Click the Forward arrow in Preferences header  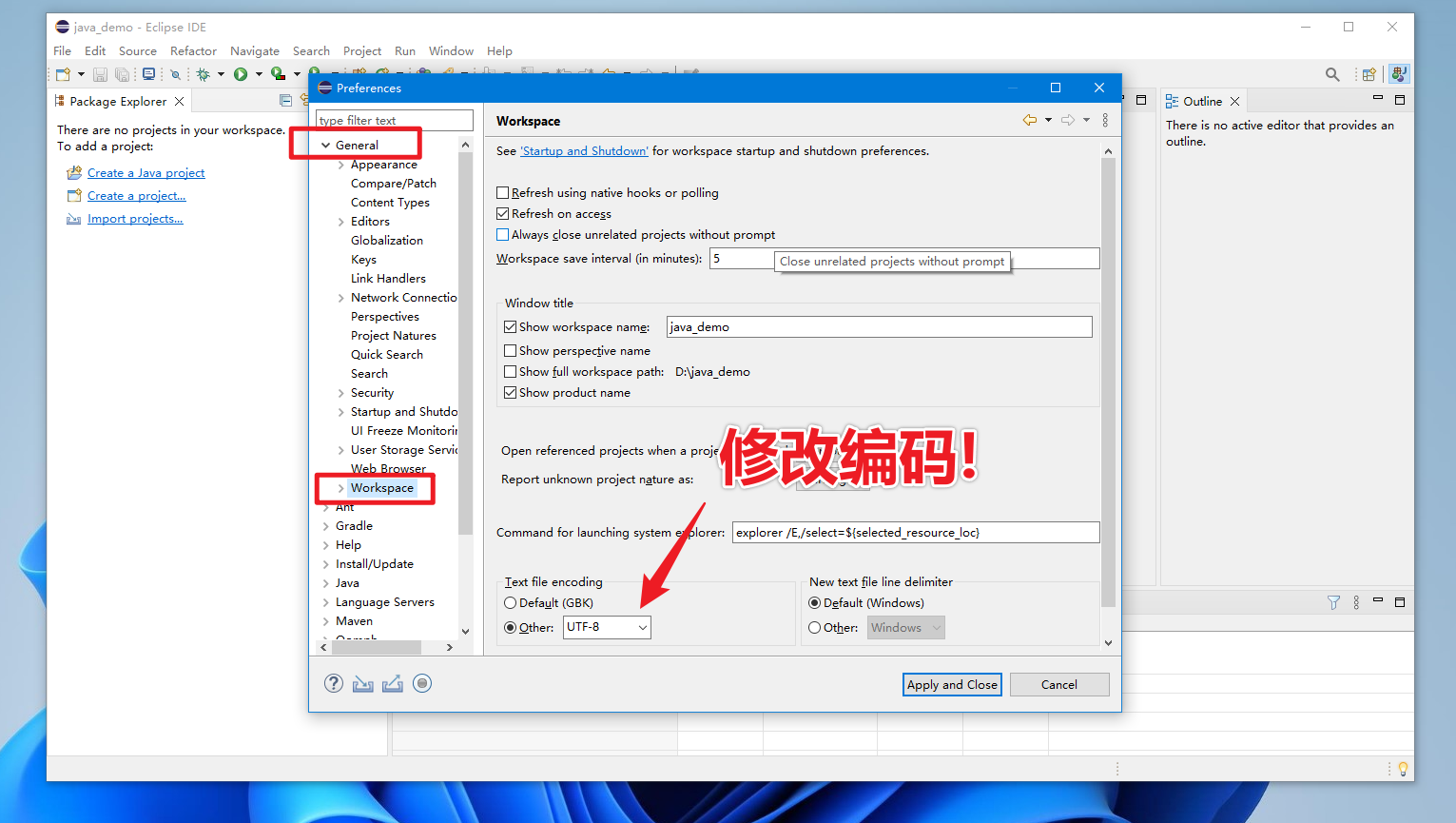(x=1068, y=120)
